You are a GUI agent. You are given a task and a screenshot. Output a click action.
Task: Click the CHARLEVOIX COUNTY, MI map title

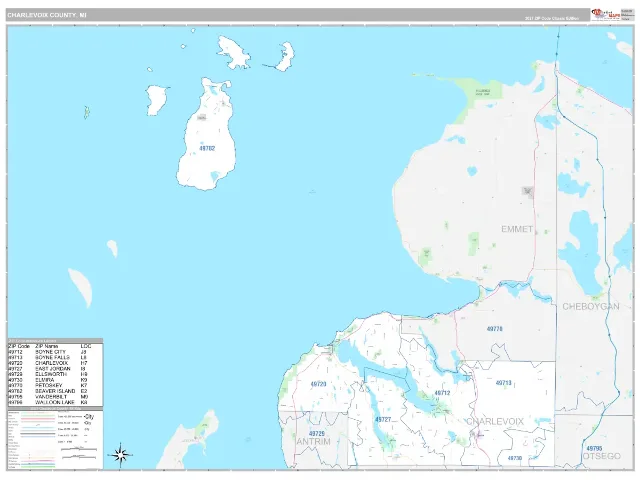tap(47, 15)
